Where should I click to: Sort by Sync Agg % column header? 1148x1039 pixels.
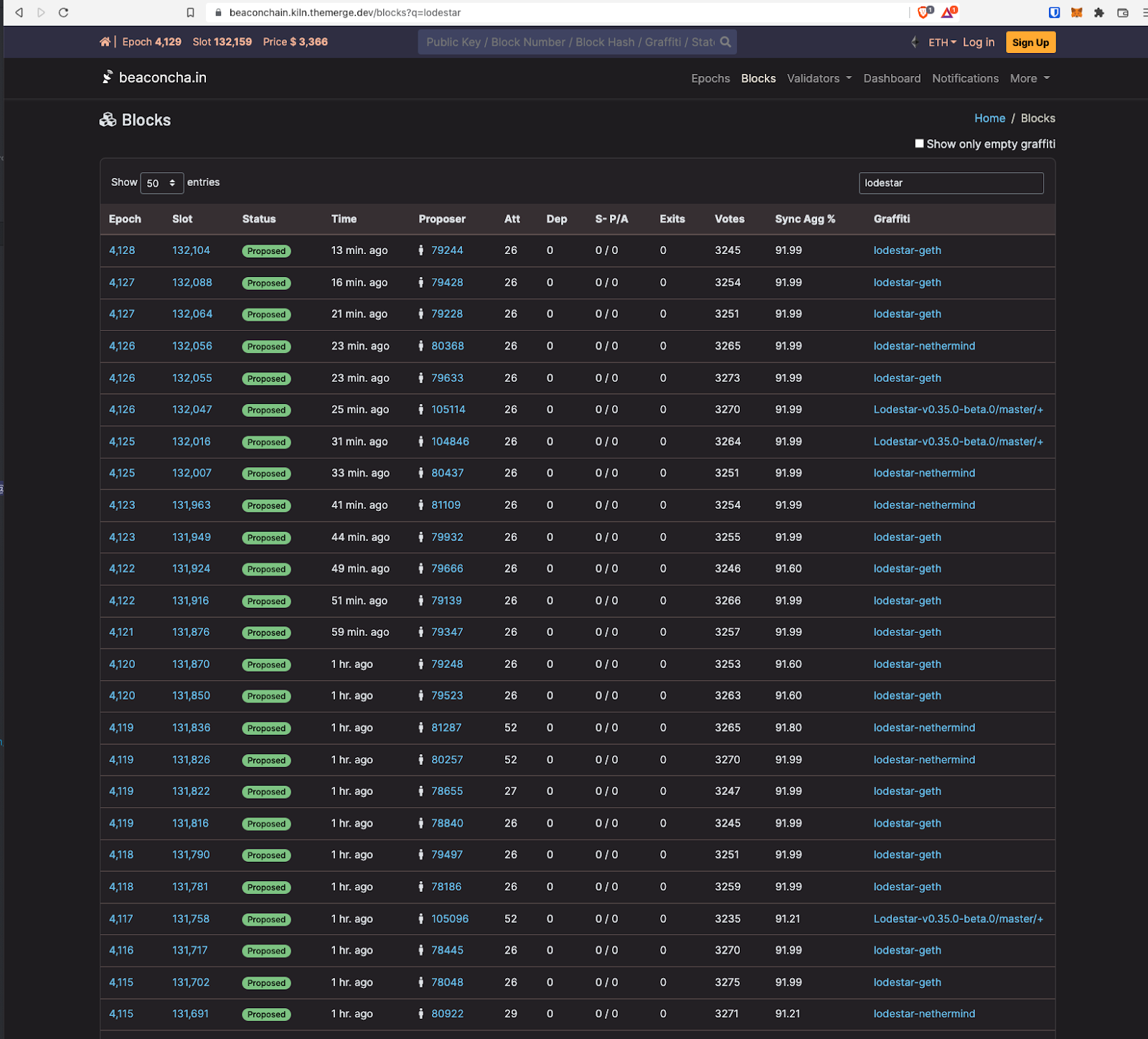[x=805, y=219]
